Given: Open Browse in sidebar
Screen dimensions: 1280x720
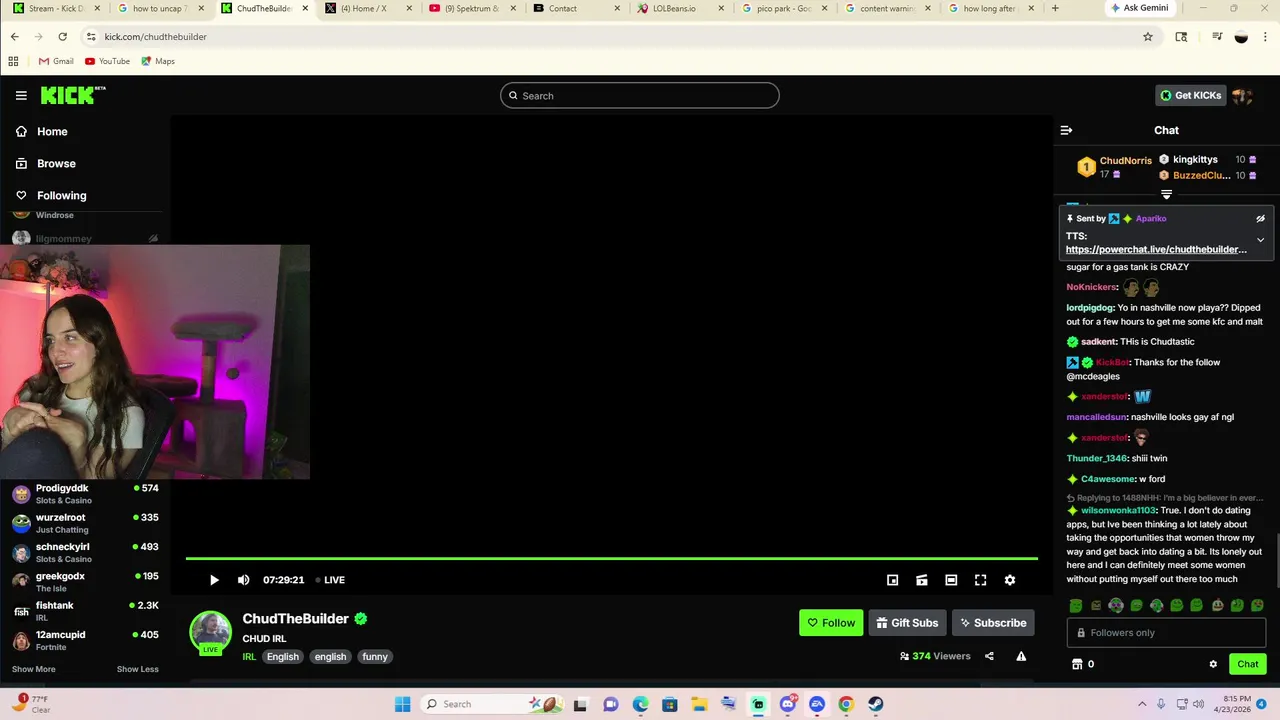Looking at the screenshot, I should click(56, 163).
